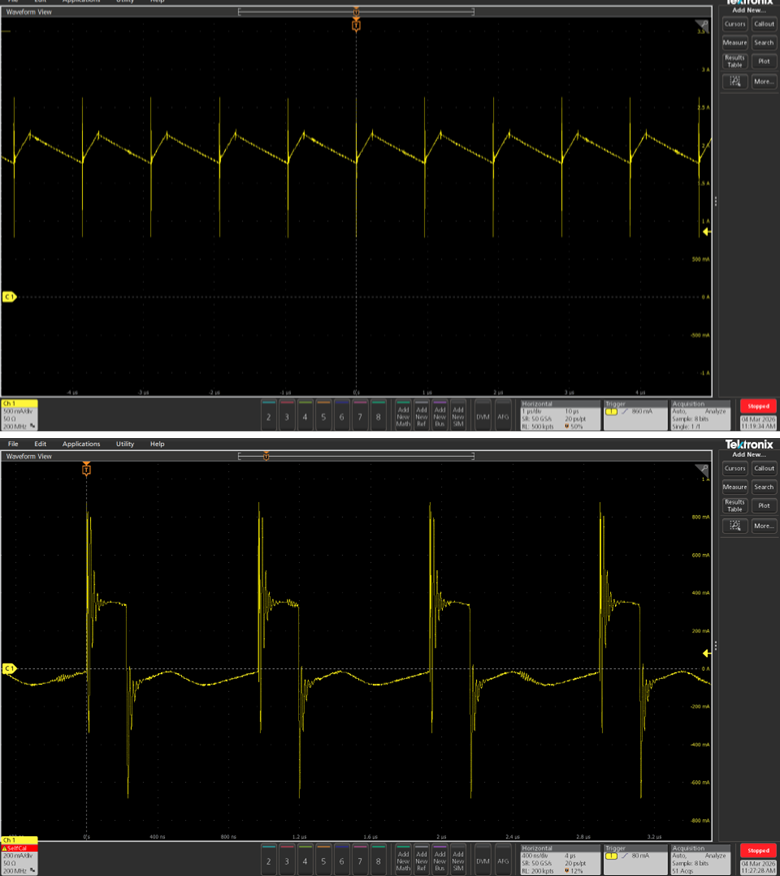Add channel 4 in upper scope settings bar
This screenshot has height=876, width=780.
pos(305,415)
